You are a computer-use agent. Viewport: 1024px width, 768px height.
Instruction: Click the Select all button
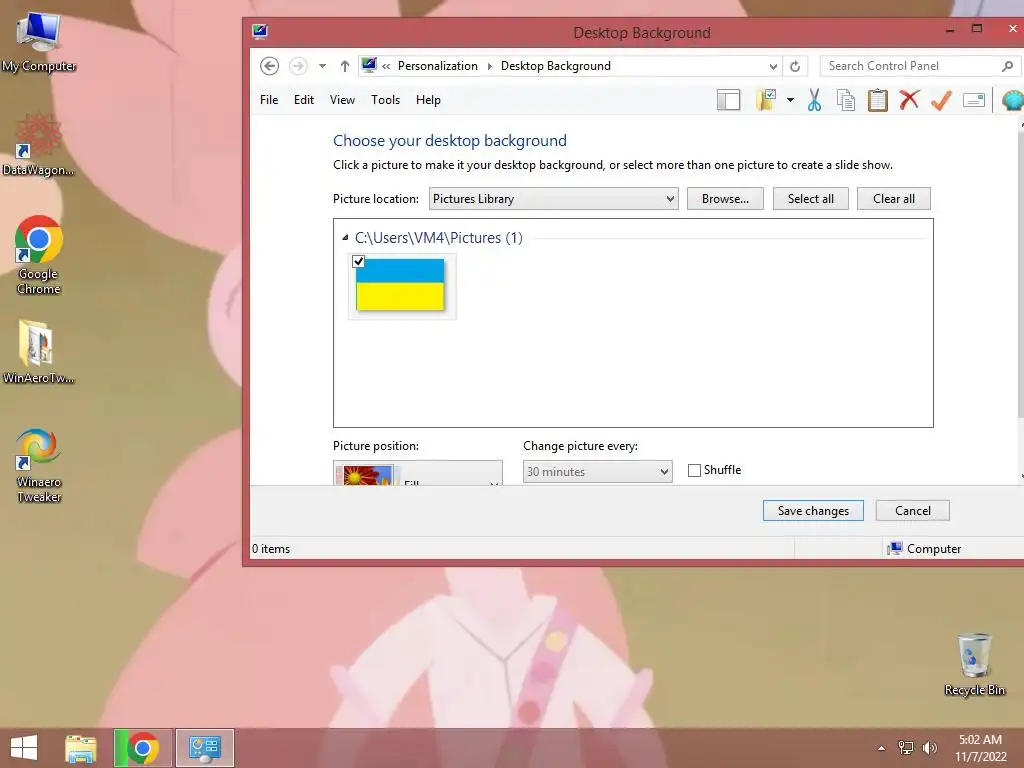pyautogui.click(x=810, y=199)
